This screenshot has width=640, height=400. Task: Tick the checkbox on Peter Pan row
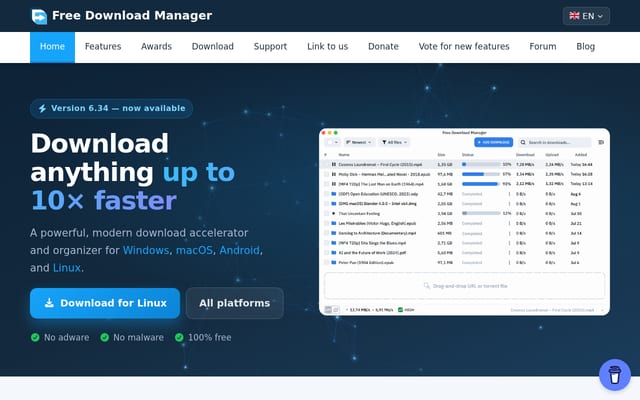click(326, 262)
